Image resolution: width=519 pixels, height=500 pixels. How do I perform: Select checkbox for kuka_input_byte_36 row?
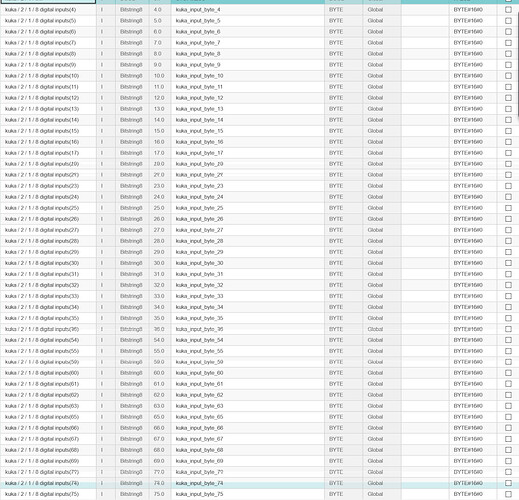pyautogui.click(x=508, y=329)
